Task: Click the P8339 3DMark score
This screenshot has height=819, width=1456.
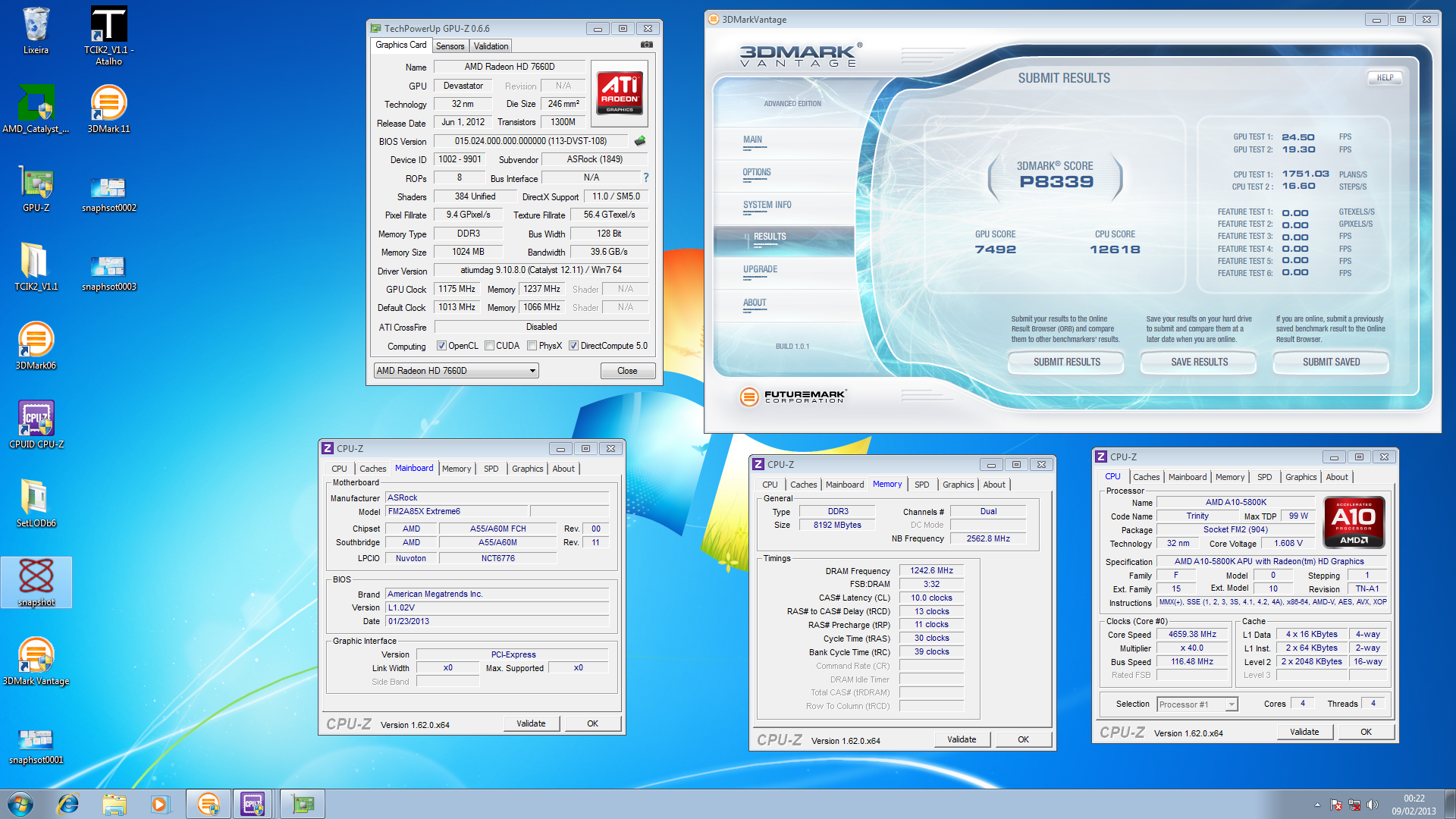Action: [x=1056, y=182]
